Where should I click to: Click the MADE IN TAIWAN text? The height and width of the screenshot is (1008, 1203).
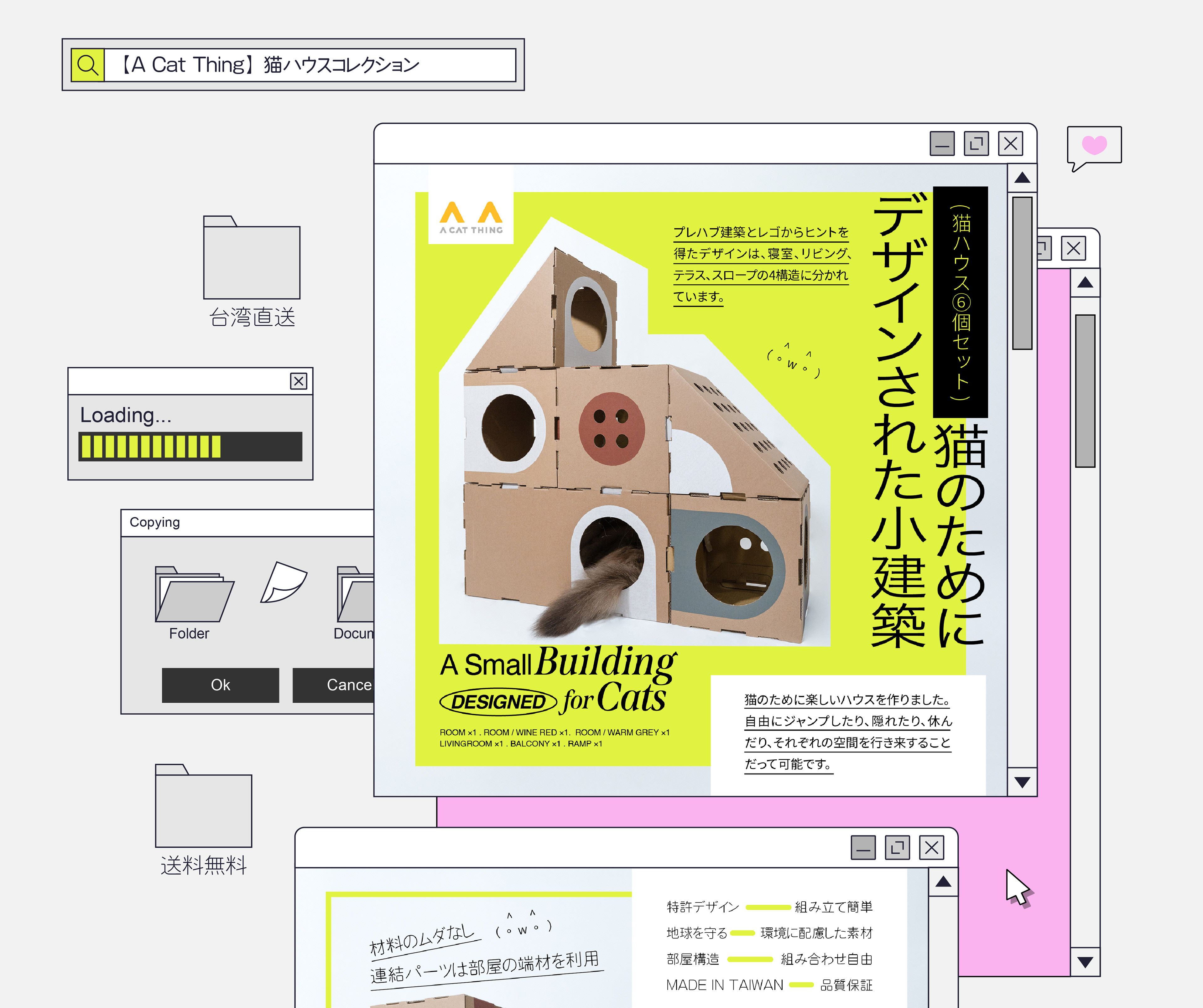coord(725,985)
